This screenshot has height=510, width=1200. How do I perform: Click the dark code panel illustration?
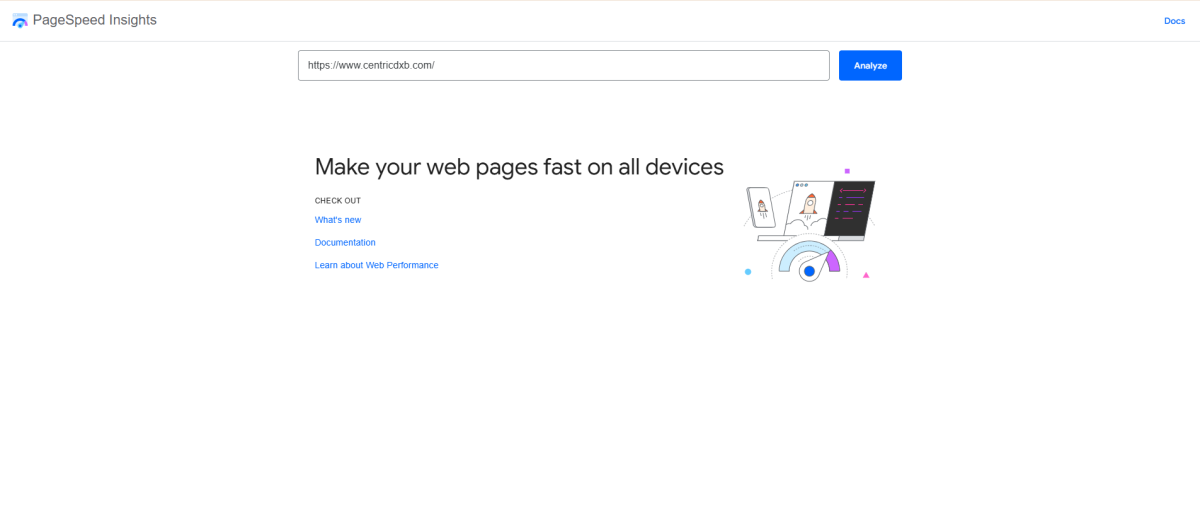[x=855, y=208]
